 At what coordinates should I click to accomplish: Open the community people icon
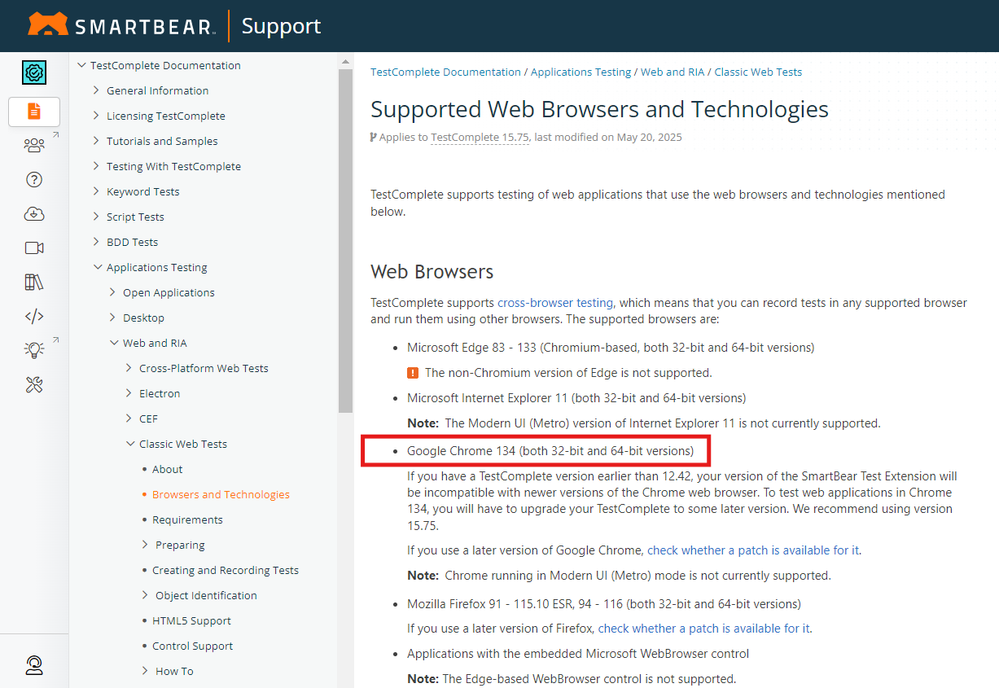click(x=34, y=145)
